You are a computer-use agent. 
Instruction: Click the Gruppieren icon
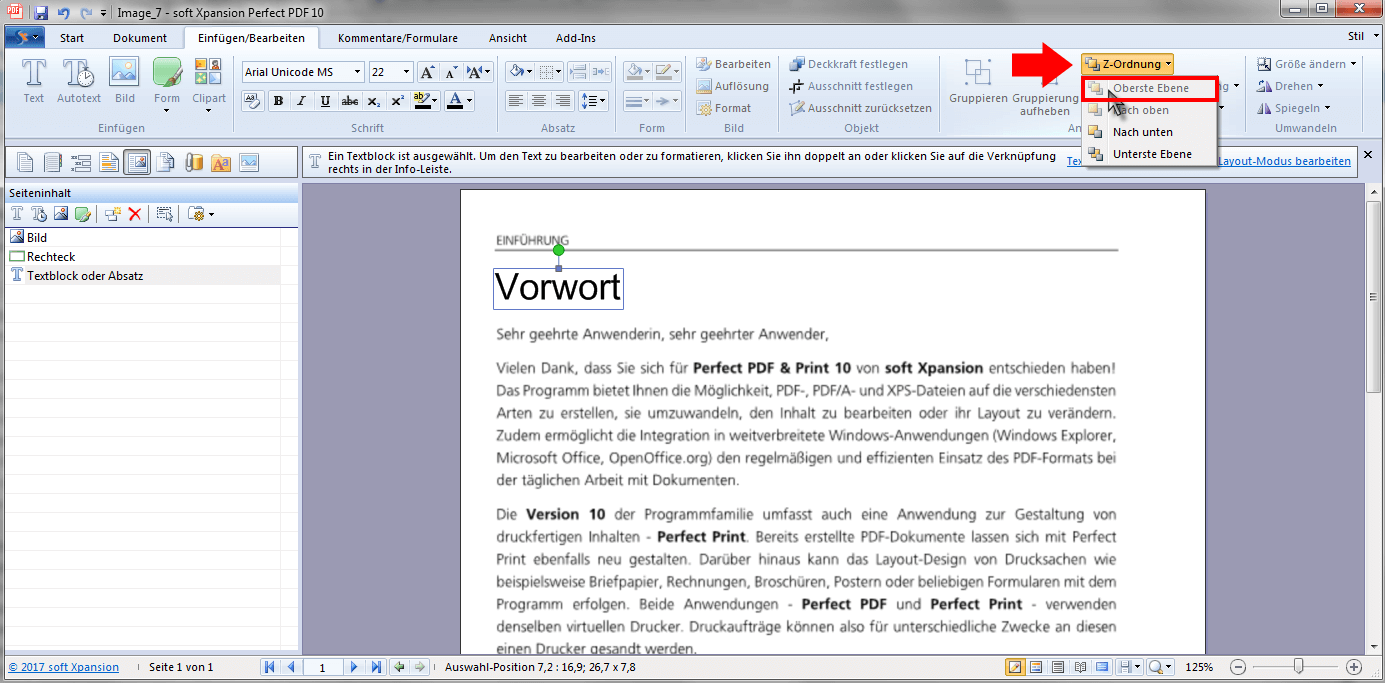(x=977, y=81)
